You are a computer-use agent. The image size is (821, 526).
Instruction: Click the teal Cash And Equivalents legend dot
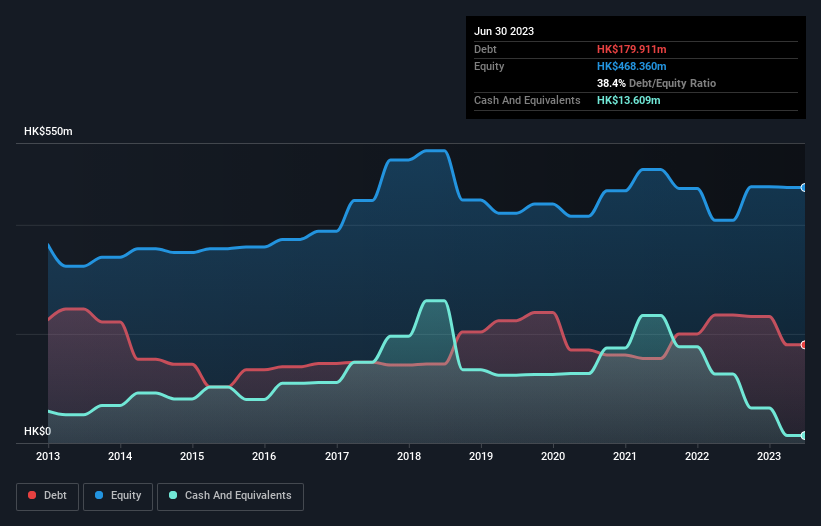point(173,495)
